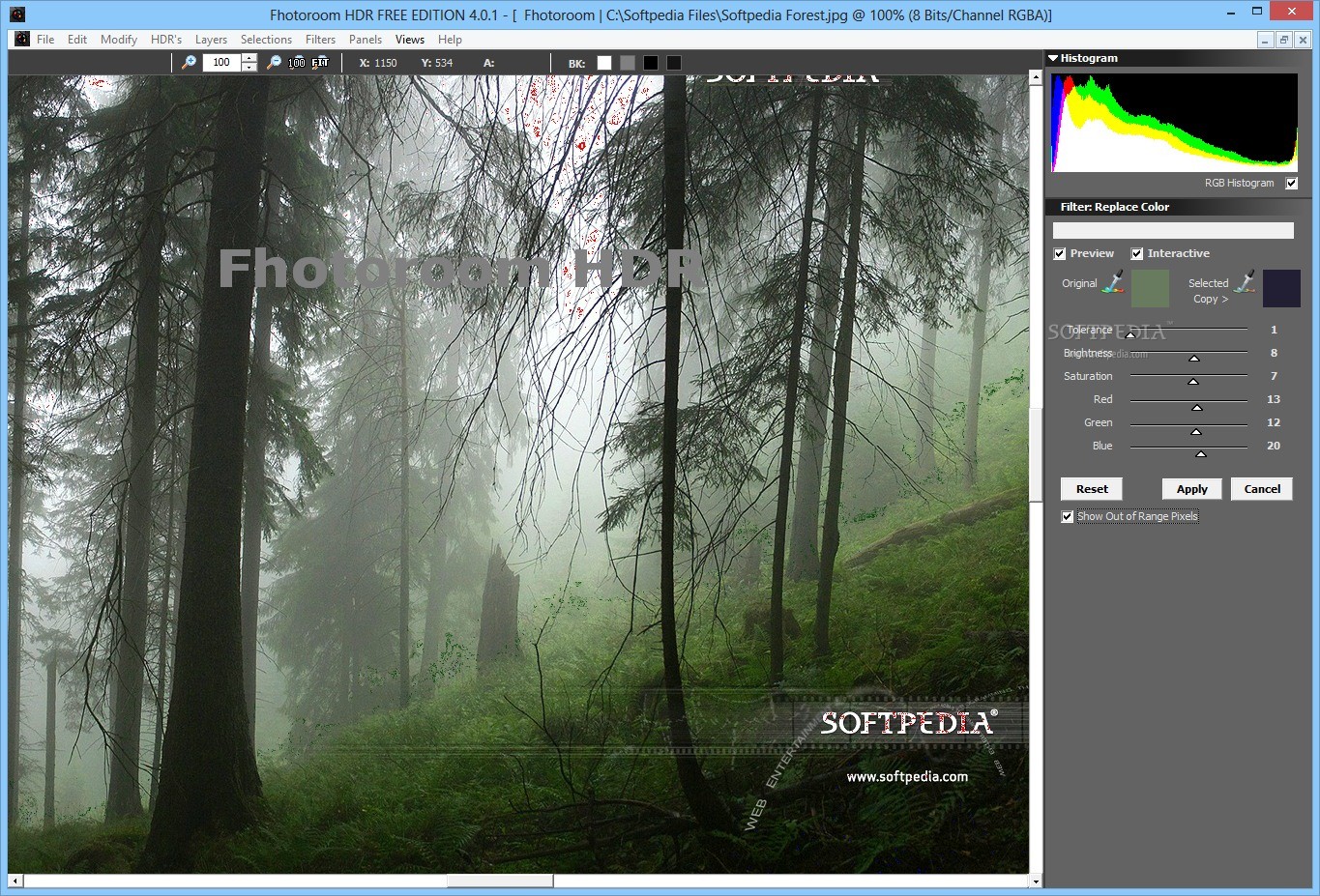Select gray background color swatch
Screen dimensions: 1320x896
pos(628,63)
